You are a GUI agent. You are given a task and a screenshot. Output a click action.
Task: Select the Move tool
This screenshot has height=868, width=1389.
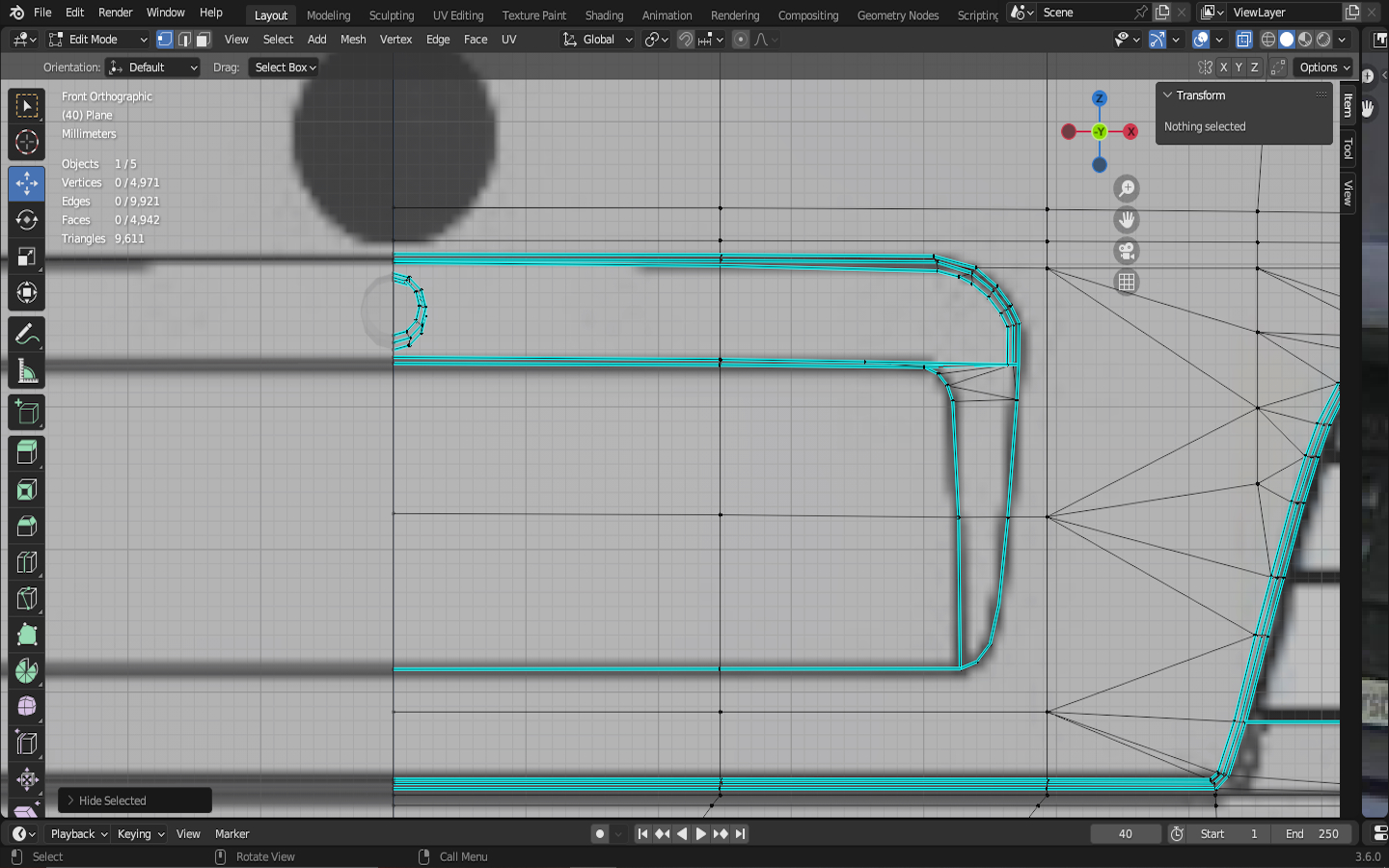click(x=27, y=183)
